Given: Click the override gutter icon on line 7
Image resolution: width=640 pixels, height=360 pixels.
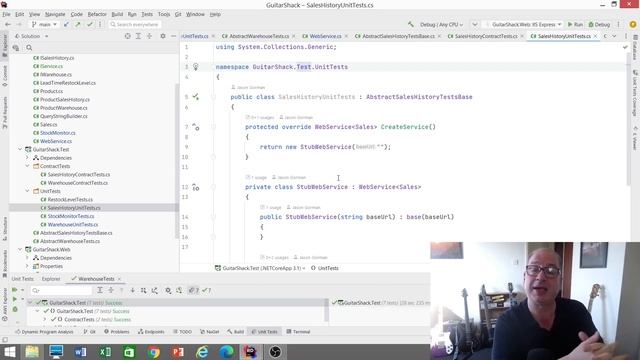Looking at the screenshot, I should [196, 127].
